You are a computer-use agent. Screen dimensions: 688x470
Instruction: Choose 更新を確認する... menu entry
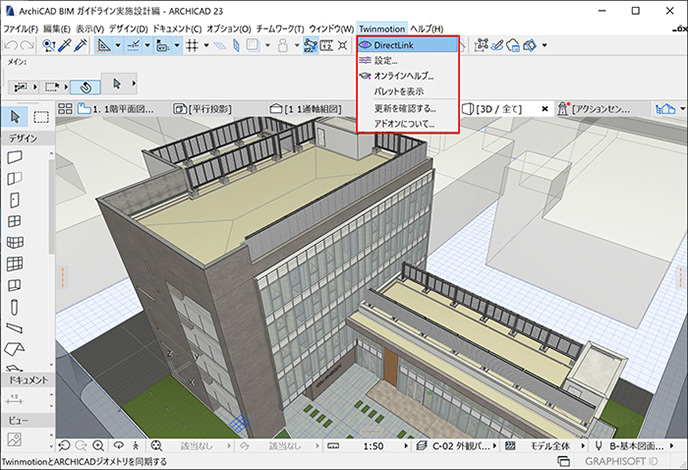click(x=408, y=108)
